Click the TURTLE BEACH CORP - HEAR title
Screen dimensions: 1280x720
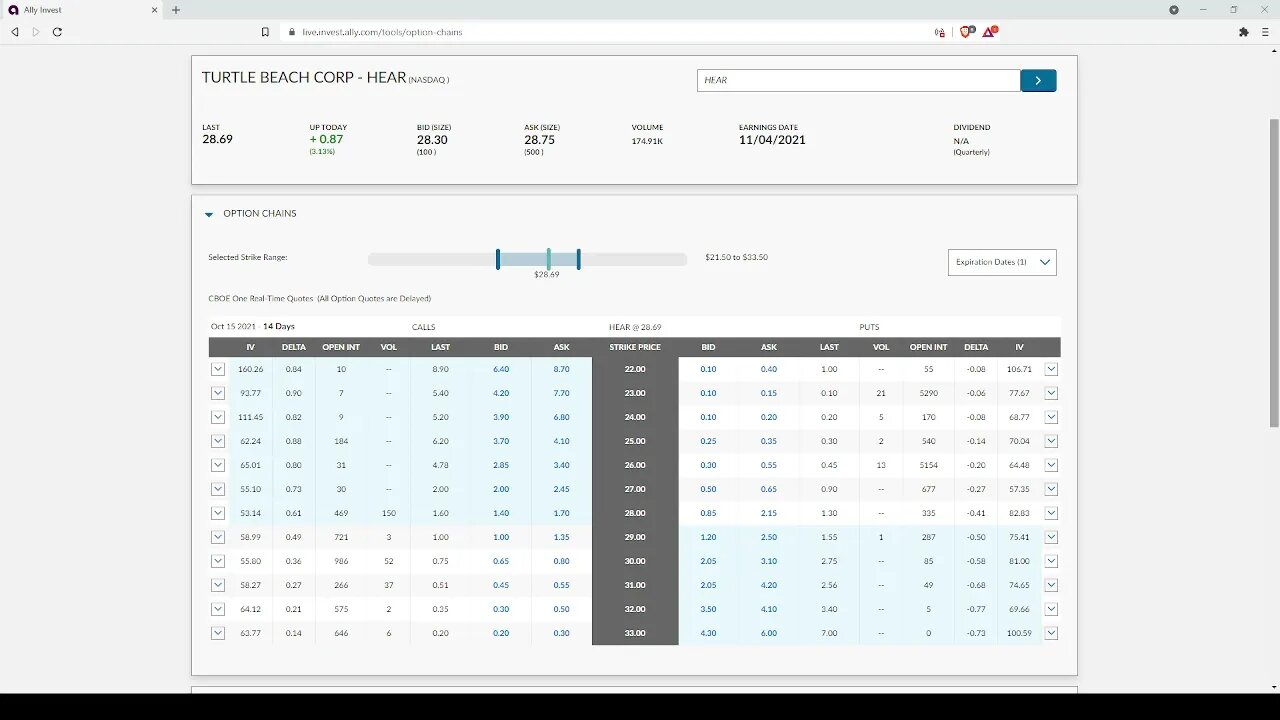[304, 78]
